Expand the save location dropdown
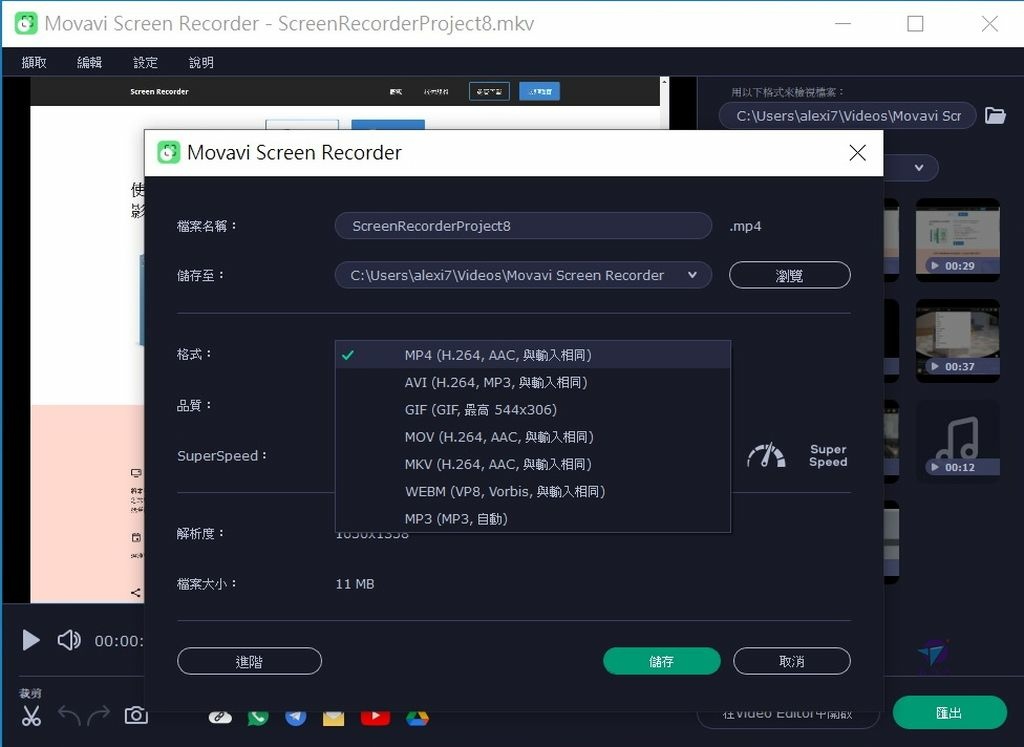The image size is (1024, 747). pos(692,275)
